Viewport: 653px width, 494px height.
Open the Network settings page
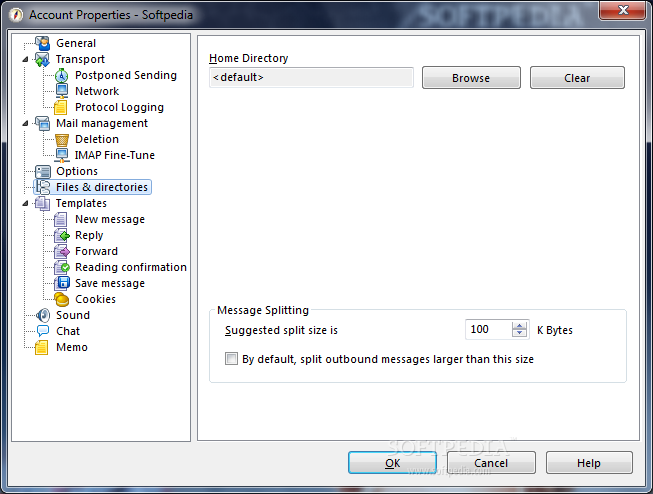[97, 91]
